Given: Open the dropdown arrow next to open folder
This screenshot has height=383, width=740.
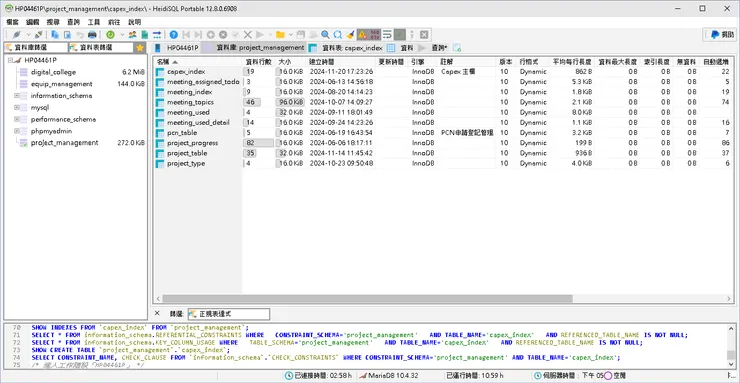Looking at the screenshot, I should 291,34.
